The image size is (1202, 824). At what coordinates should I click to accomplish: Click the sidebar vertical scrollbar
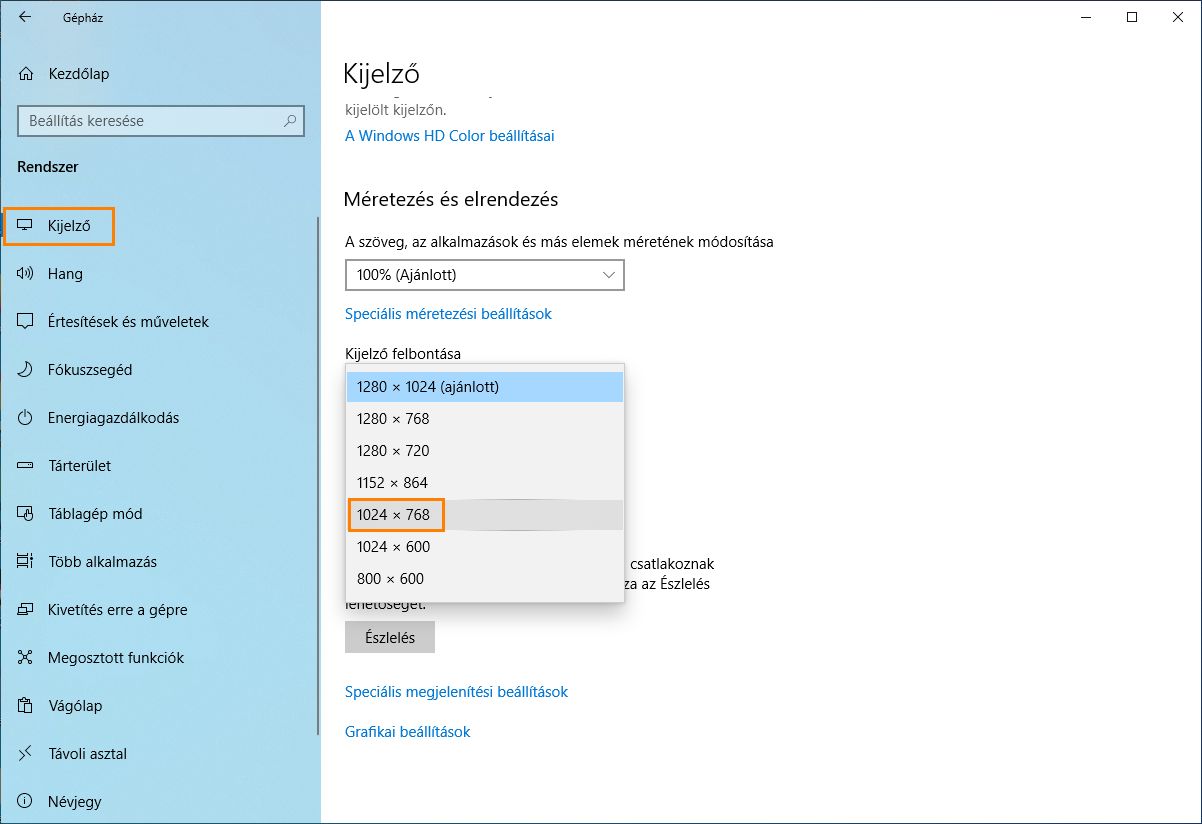[x=317, y=470]
